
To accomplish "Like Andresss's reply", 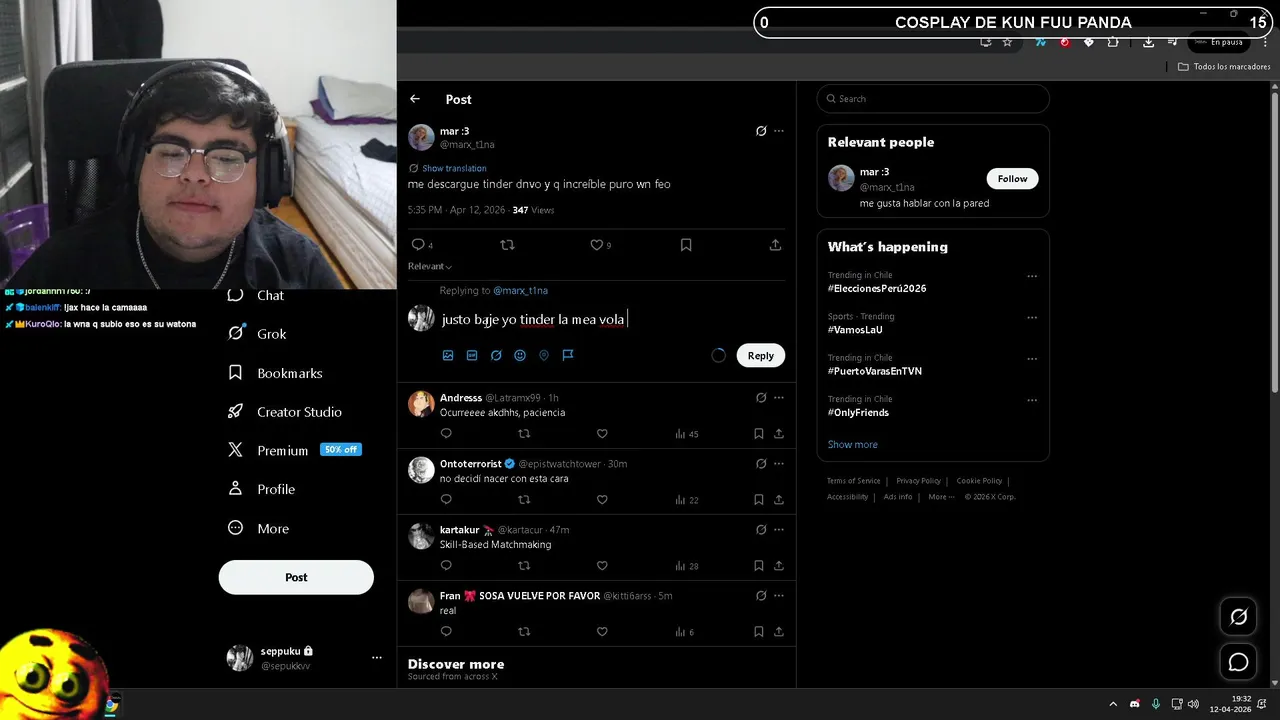I will point(602,434).
